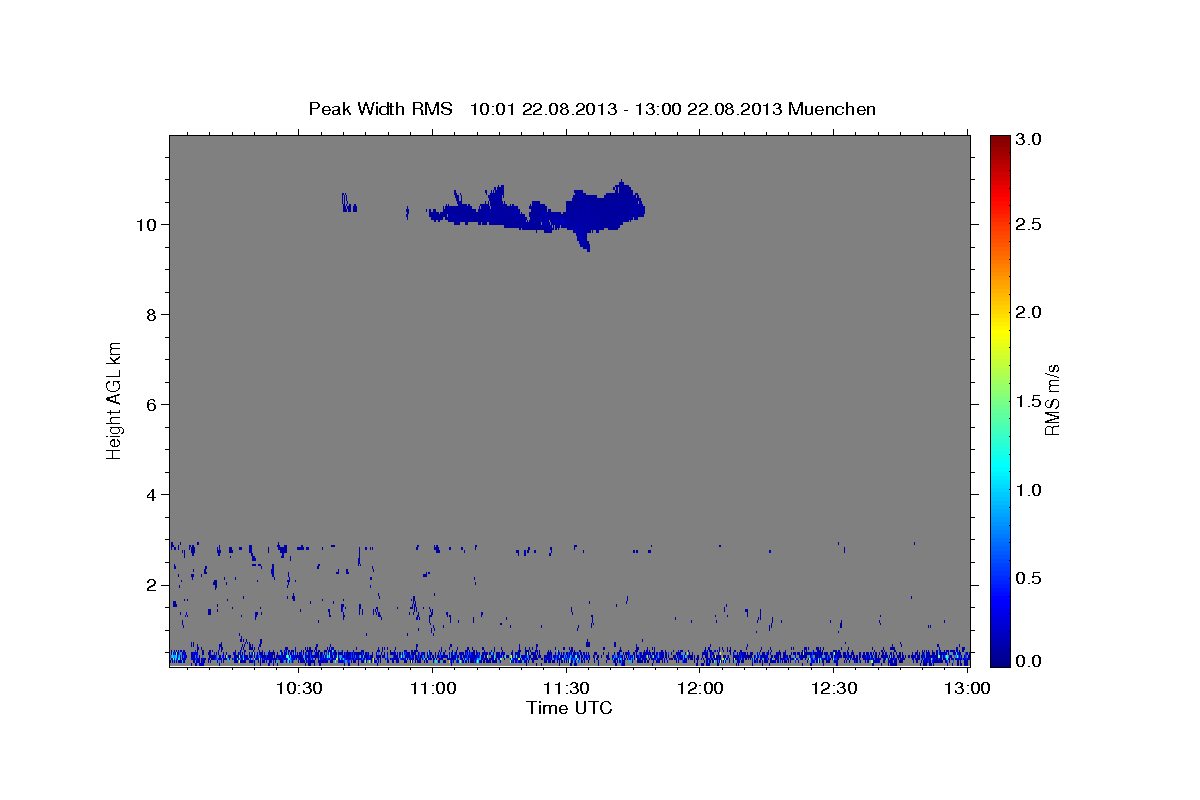Click the 10:30 time tick label

(x=299, y=688)
